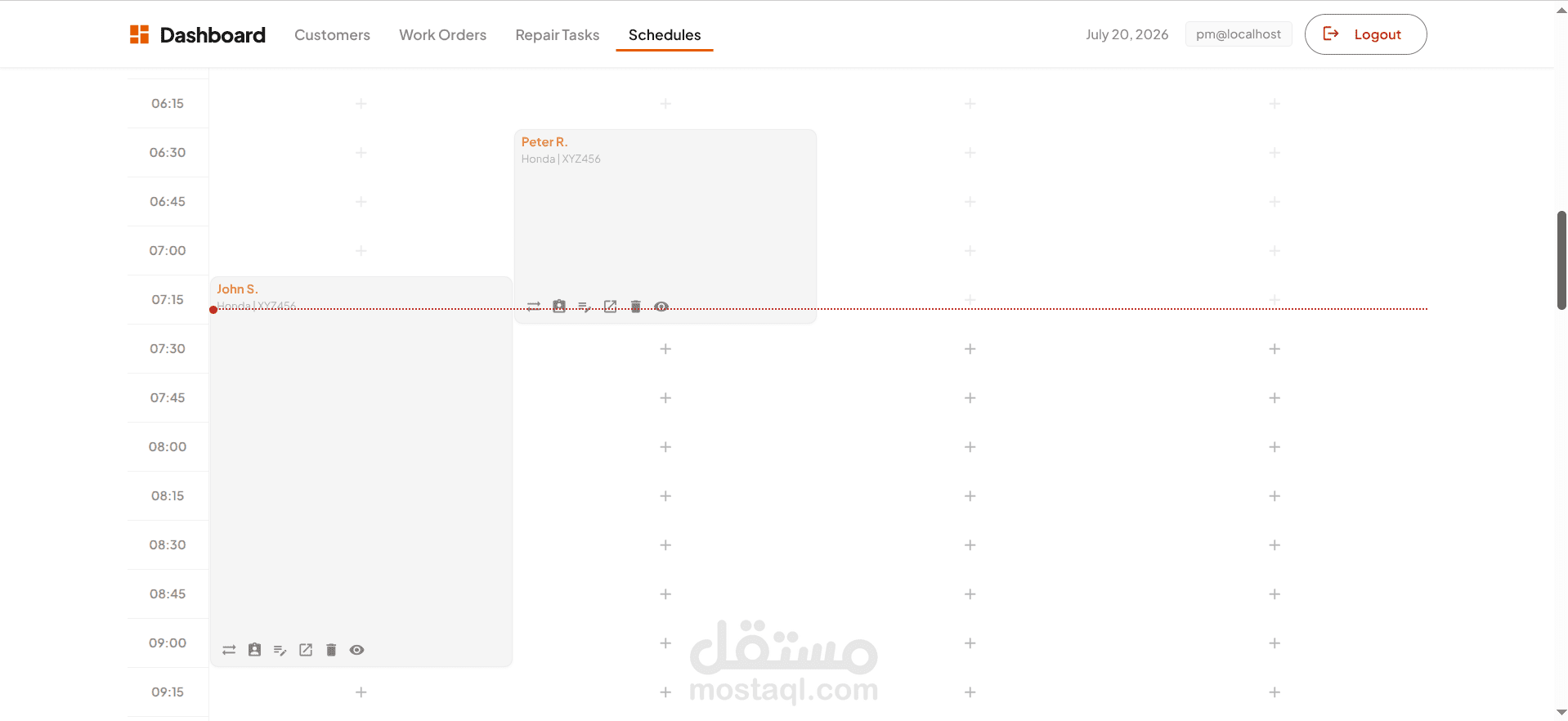The image size is (1568, 721).
Task: Add appointment at 08:00 in the second column
Action: pos(665,447)
